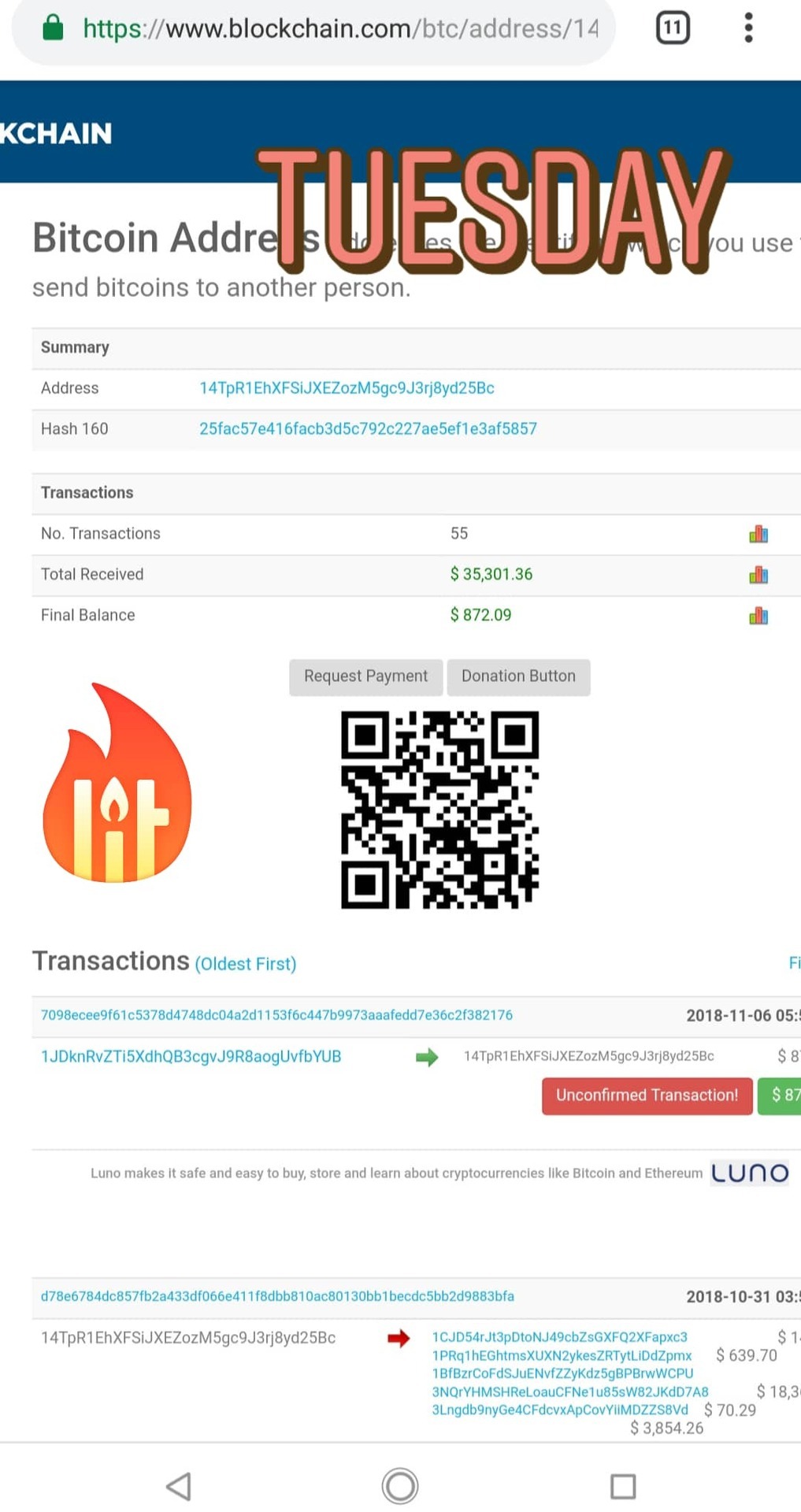The height and width of the screenshot is (1512, 801).
Task: Click the $ 70.29 output amount
Action: coord(730,1410)
